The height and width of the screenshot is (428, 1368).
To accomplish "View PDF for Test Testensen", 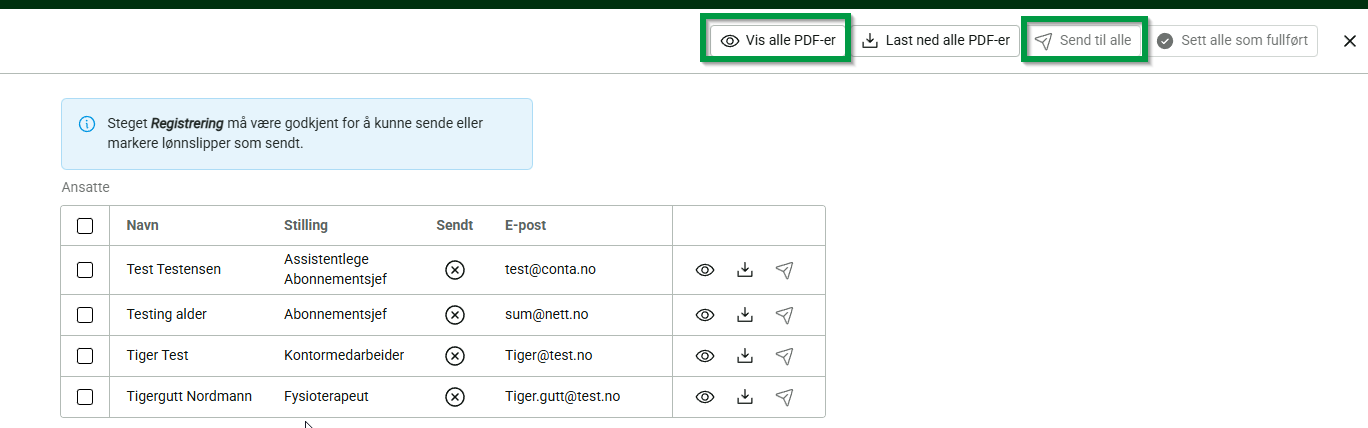I will [x=705, y=270].
